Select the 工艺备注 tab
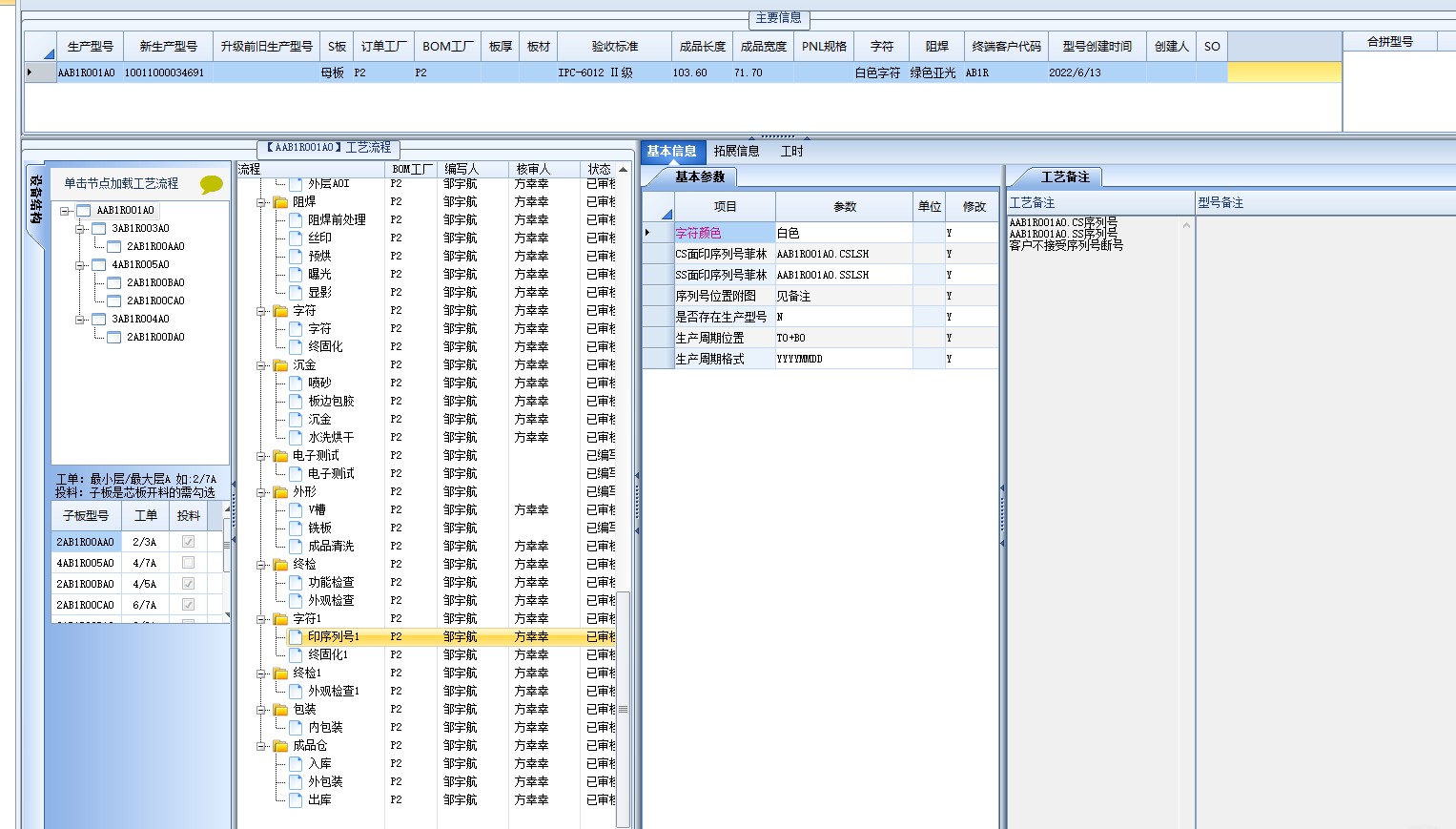 (1064, 176)
